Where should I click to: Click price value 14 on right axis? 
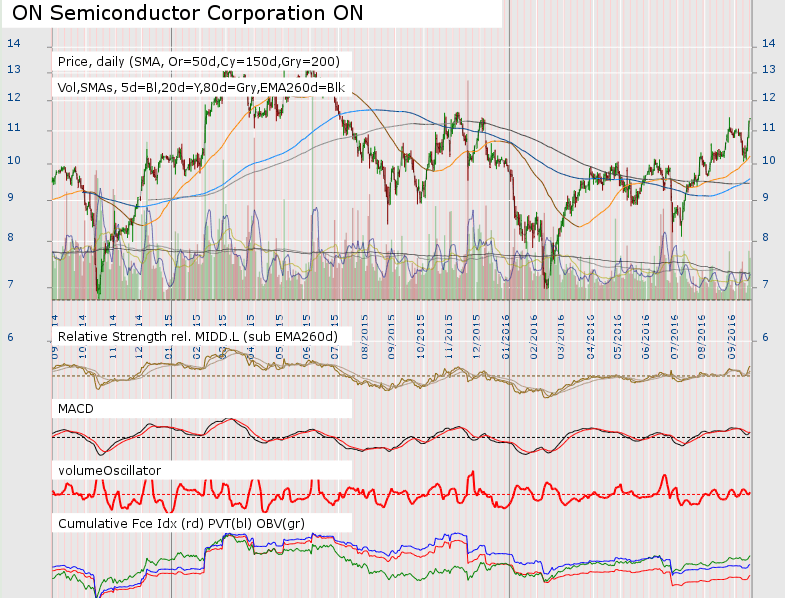click(768, 43)
